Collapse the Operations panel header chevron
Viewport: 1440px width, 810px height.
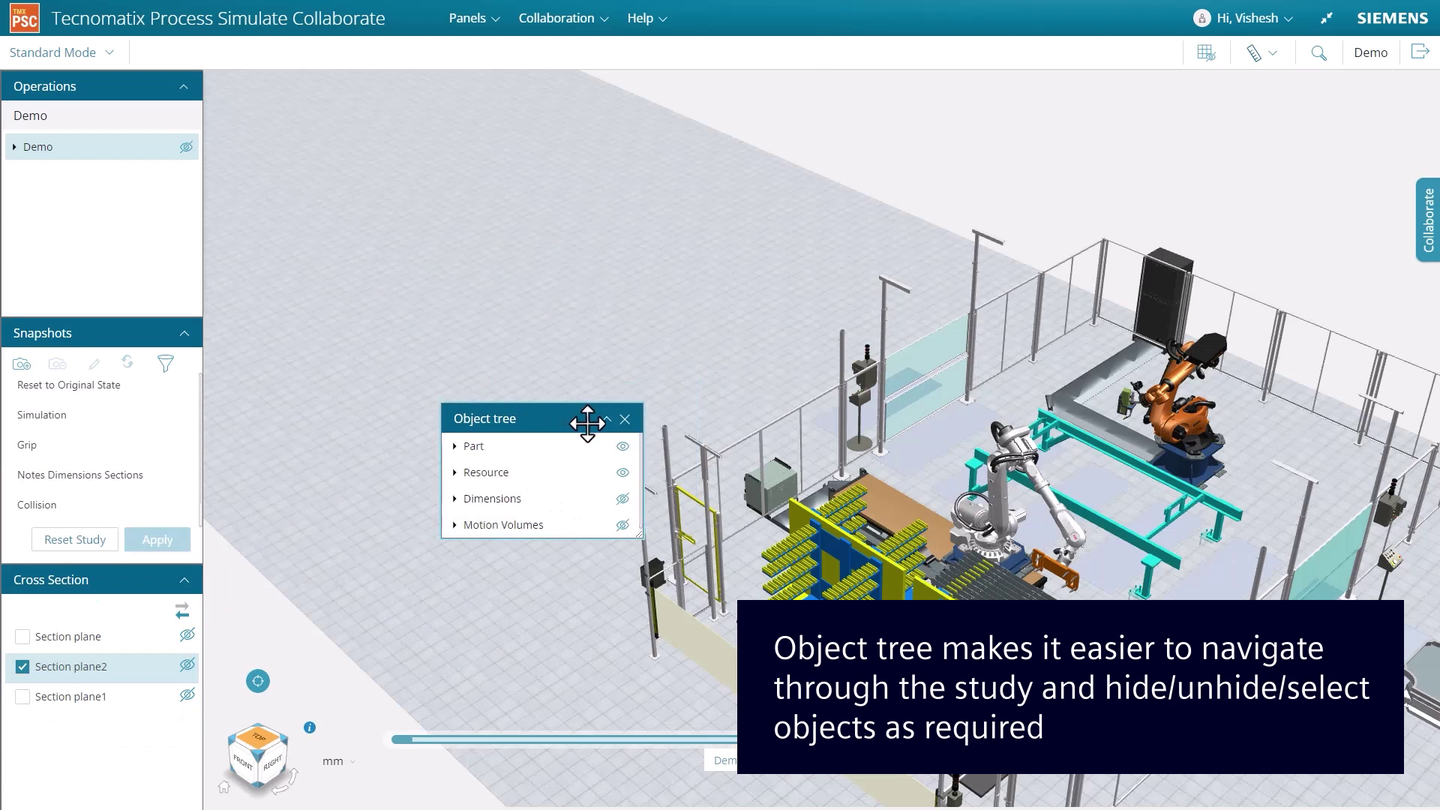tap(183, 86)
